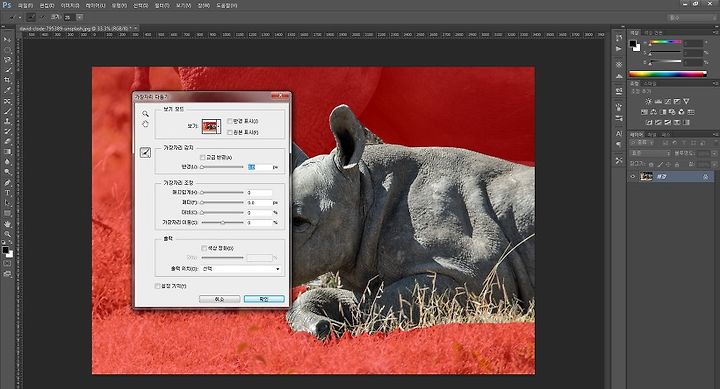This screenshot has height=389, width=720.
Task: Select the Crop tool
Action: point(7,80)
